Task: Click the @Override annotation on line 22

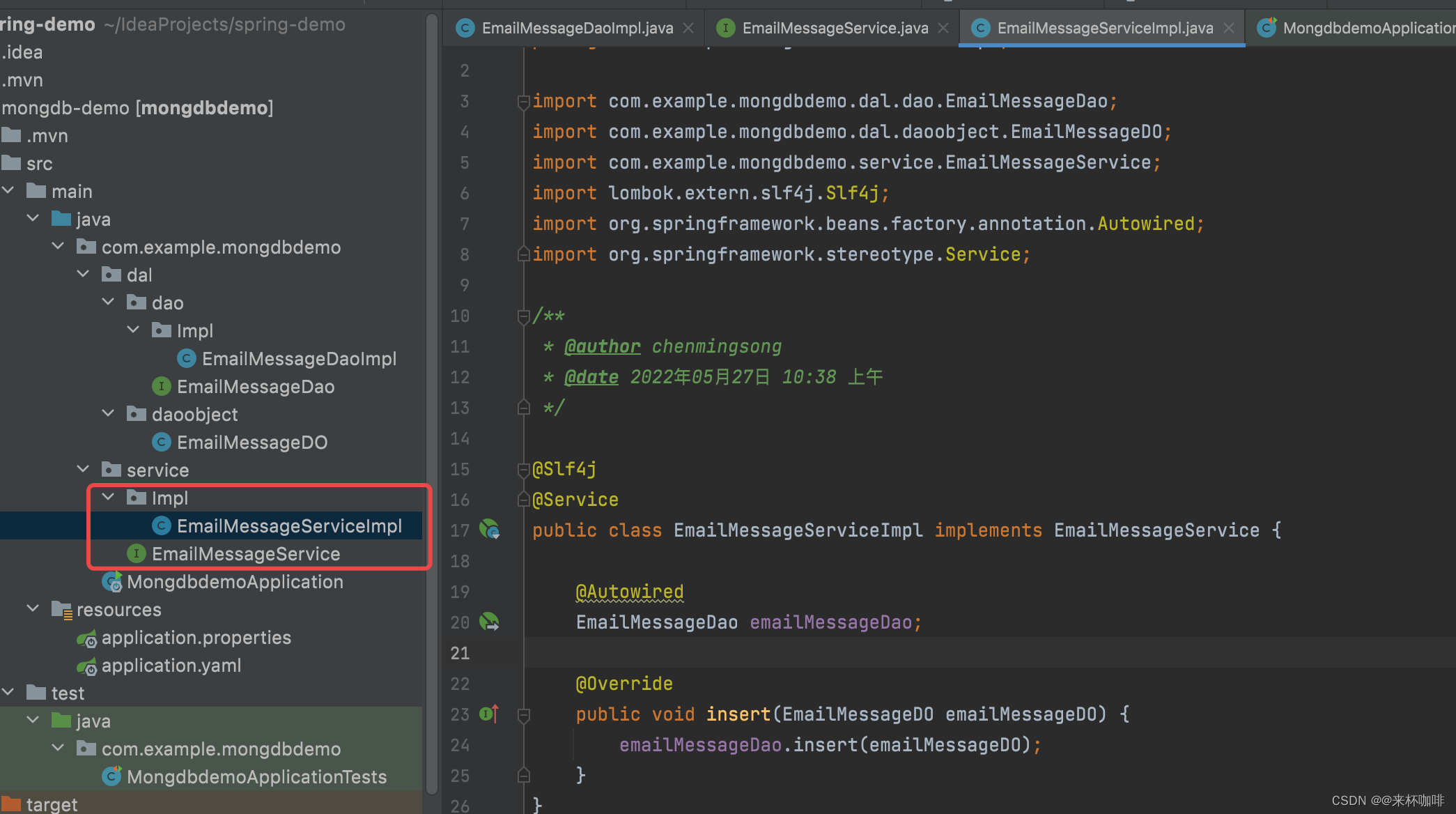Action: coord(624,684)
